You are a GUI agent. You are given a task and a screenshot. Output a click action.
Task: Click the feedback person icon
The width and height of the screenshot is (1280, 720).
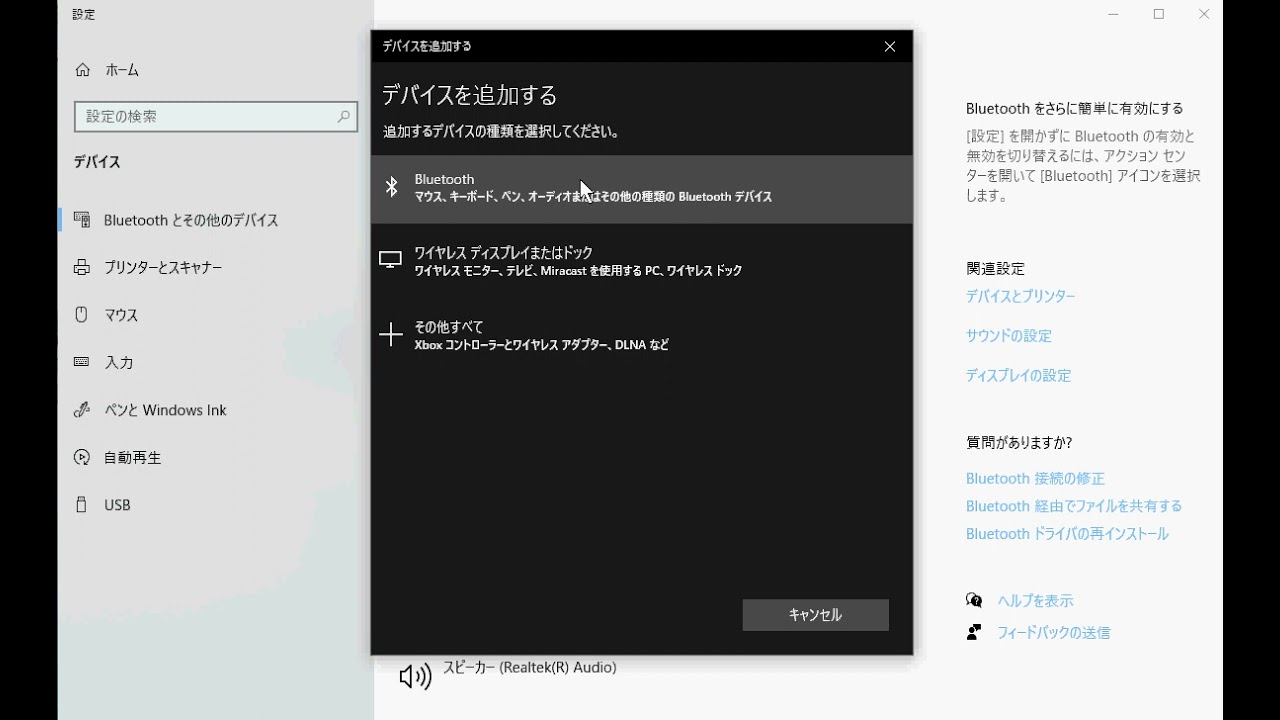[974, 632]
